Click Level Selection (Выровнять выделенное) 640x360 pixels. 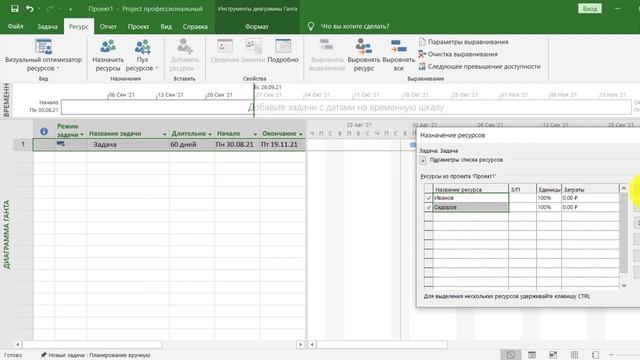click(327, 55)
